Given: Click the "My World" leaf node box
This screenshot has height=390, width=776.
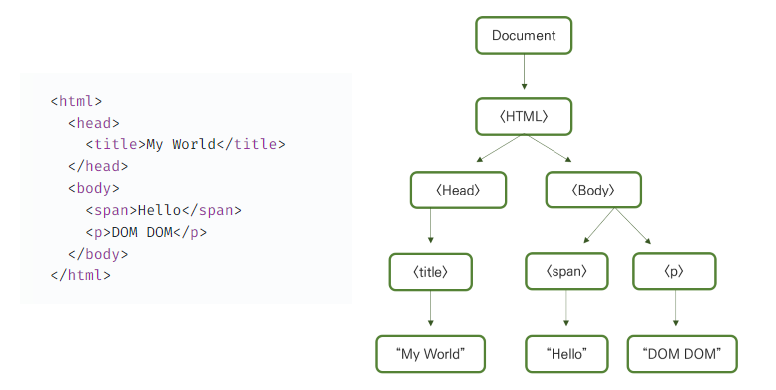Looking at the screenshot, I should 431,354.
